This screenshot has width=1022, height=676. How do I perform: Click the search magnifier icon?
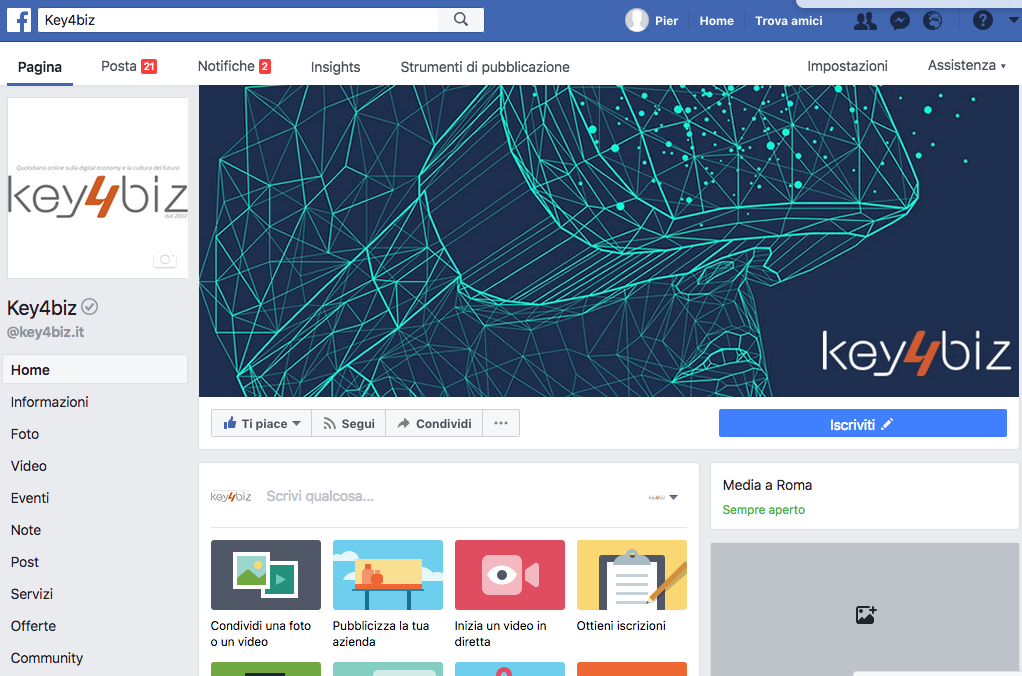(461, 20)
